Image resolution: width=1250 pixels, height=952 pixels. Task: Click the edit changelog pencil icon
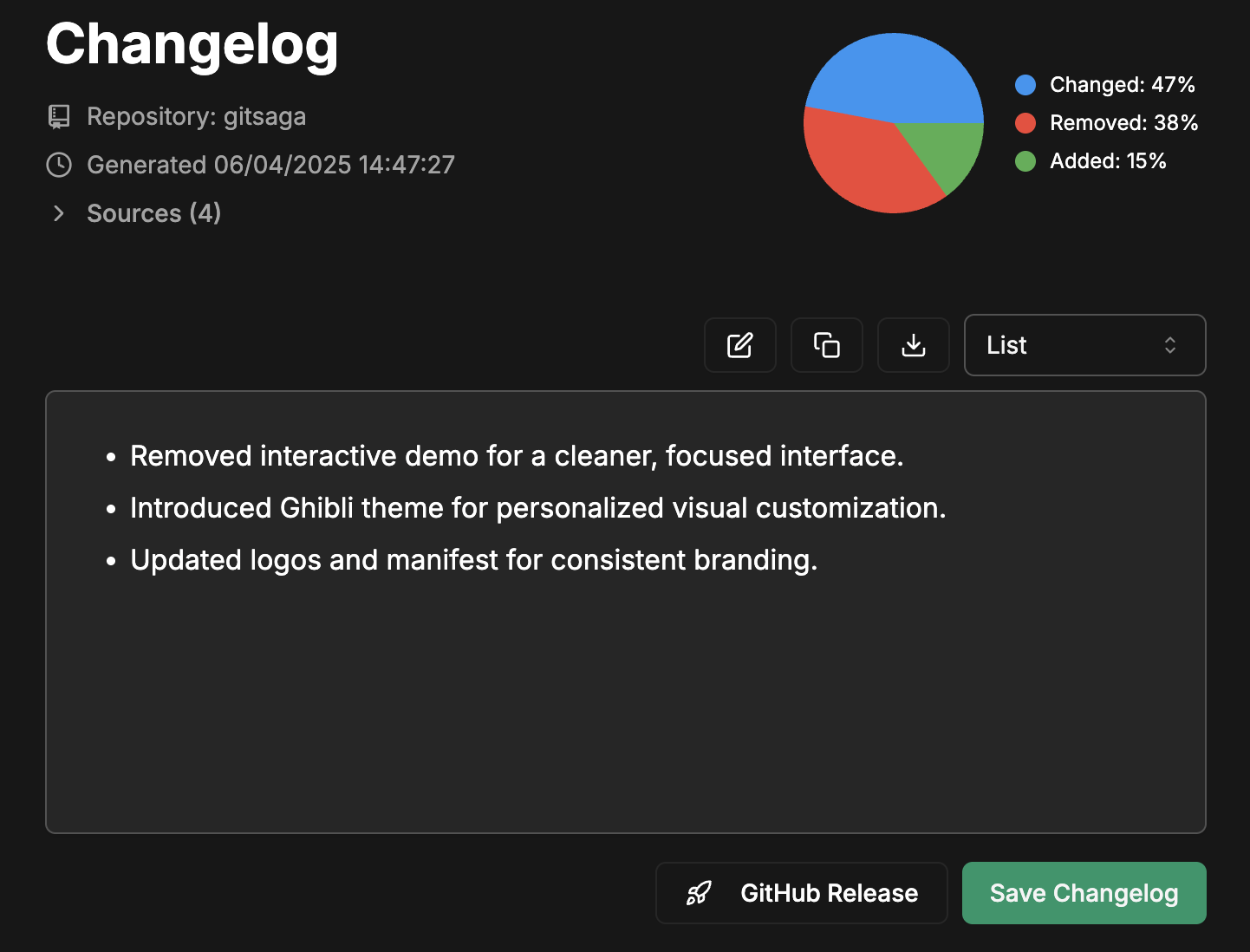coord(739,345)
